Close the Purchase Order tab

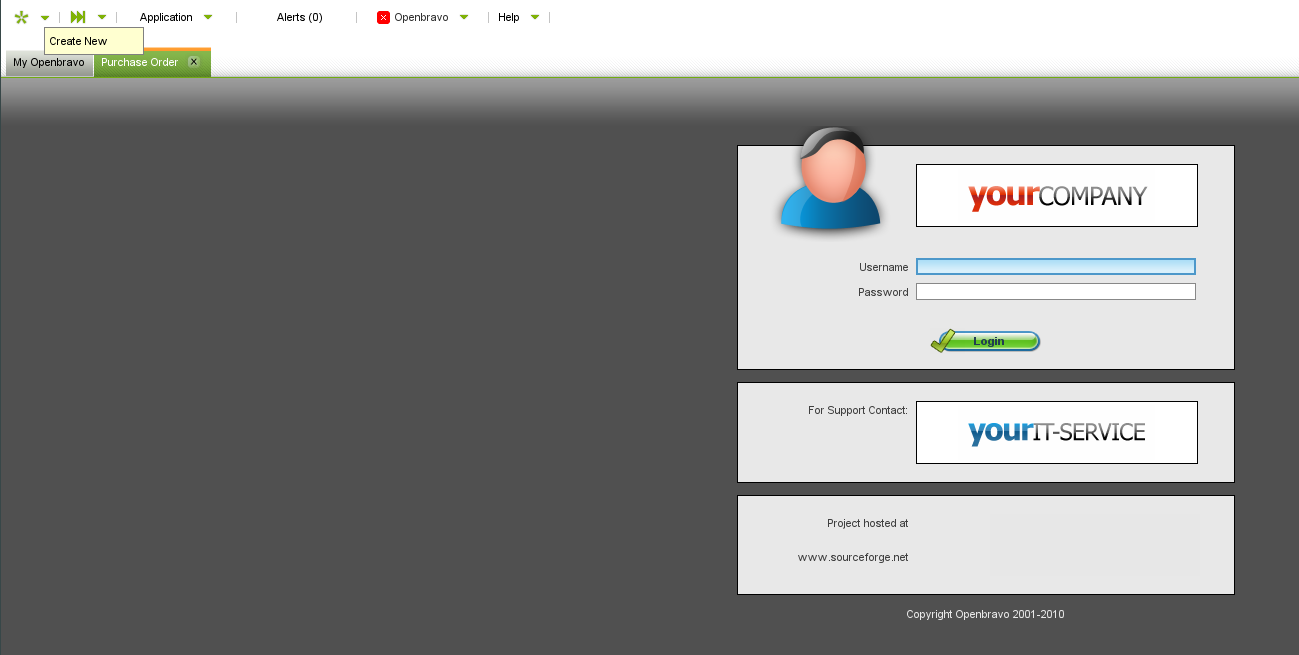pos(194,62)
